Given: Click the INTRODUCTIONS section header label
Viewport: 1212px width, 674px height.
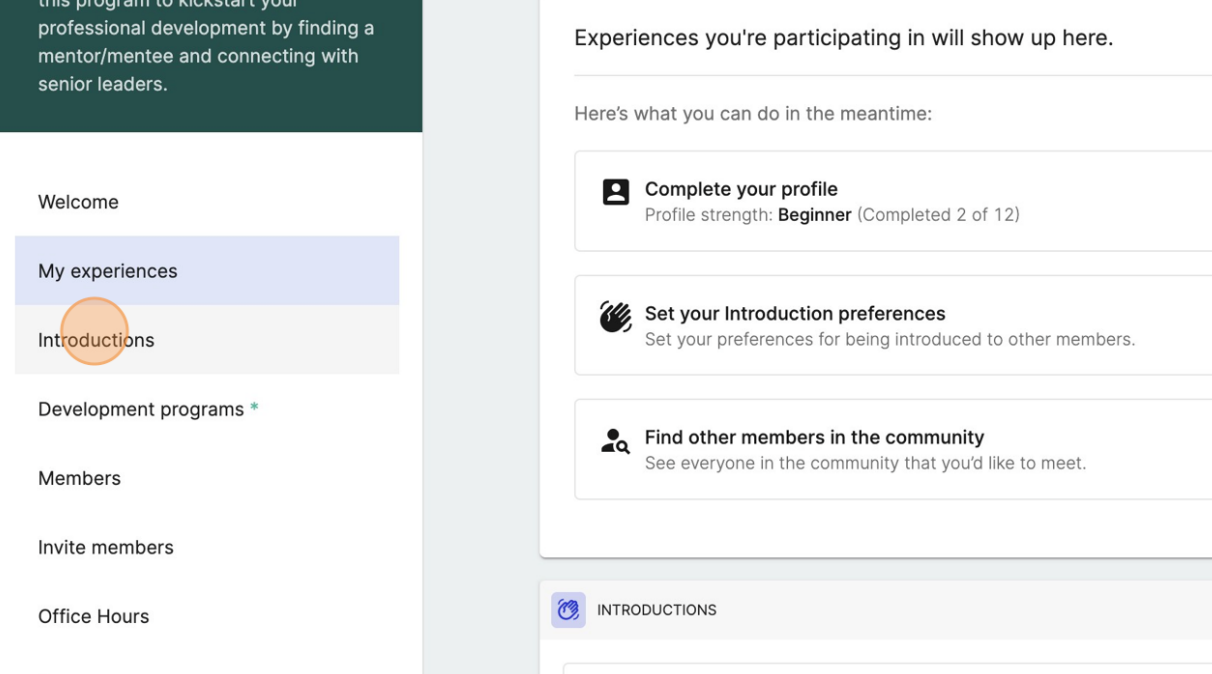Looking at the screenshot, I should (657, 610).
